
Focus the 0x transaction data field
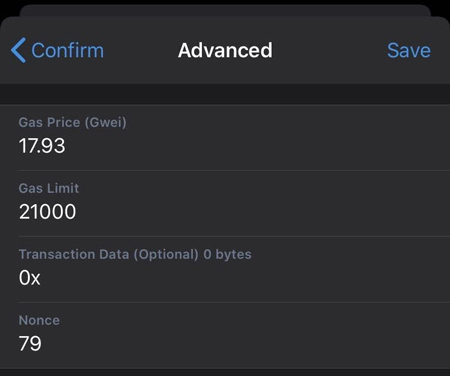point(30,278)
